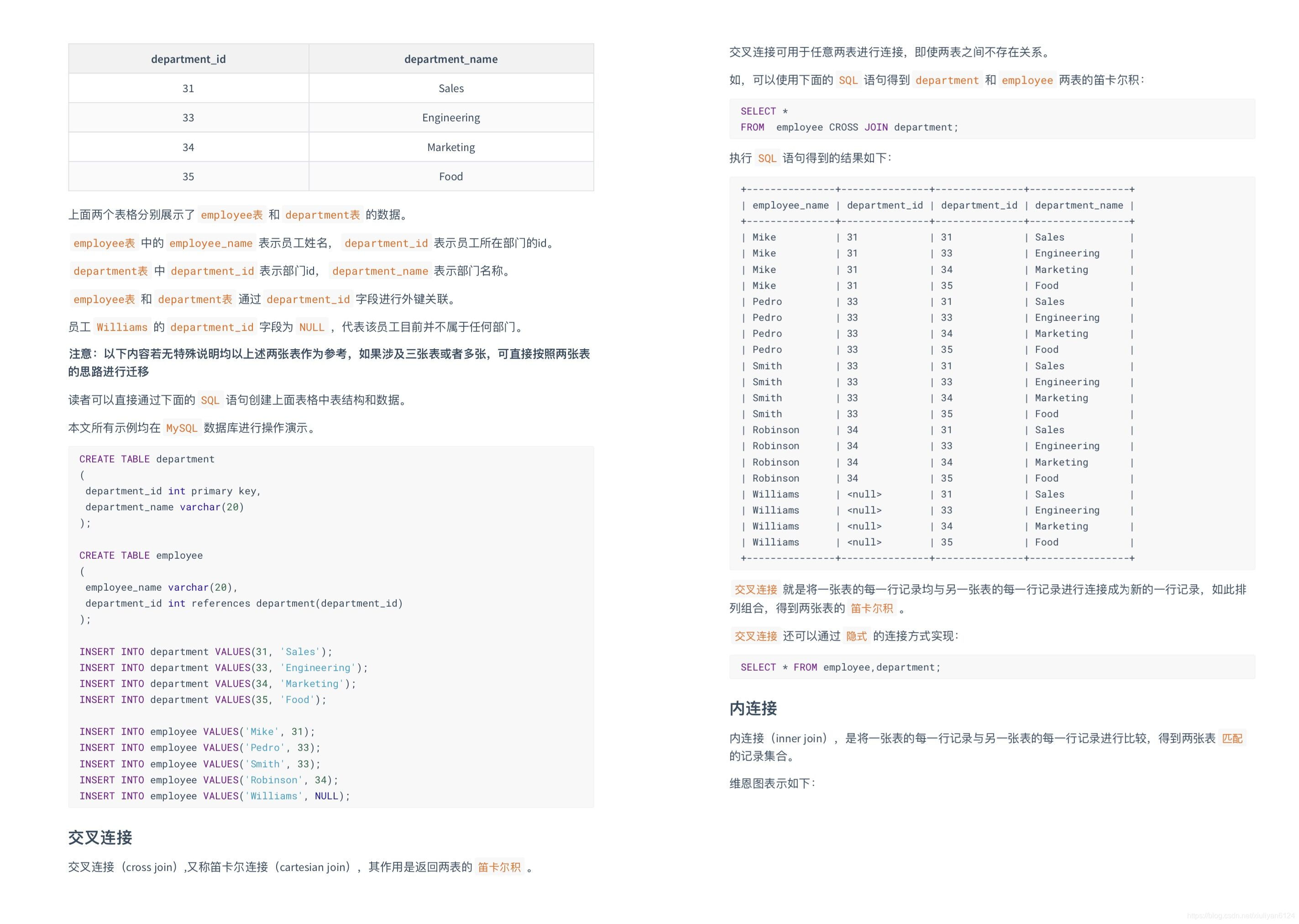Image resolution: width=1299 pixels, height=924 pixels.
Task: Select the Engineering cell in department table
Action: [x=450, y=118]
